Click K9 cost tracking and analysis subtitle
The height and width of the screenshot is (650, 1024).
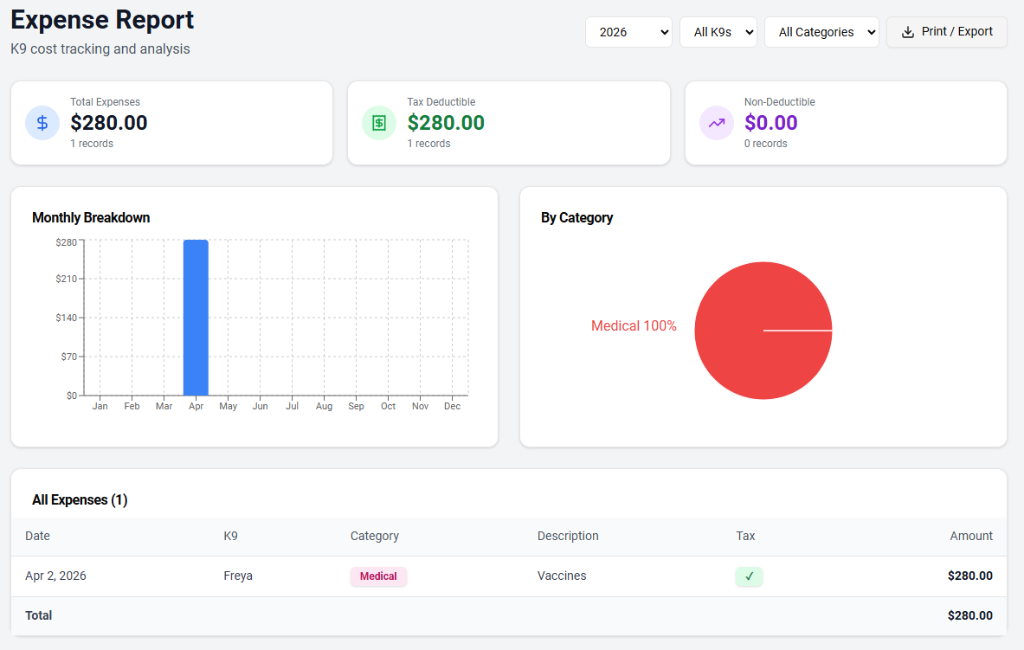click(x=100, y=49)
